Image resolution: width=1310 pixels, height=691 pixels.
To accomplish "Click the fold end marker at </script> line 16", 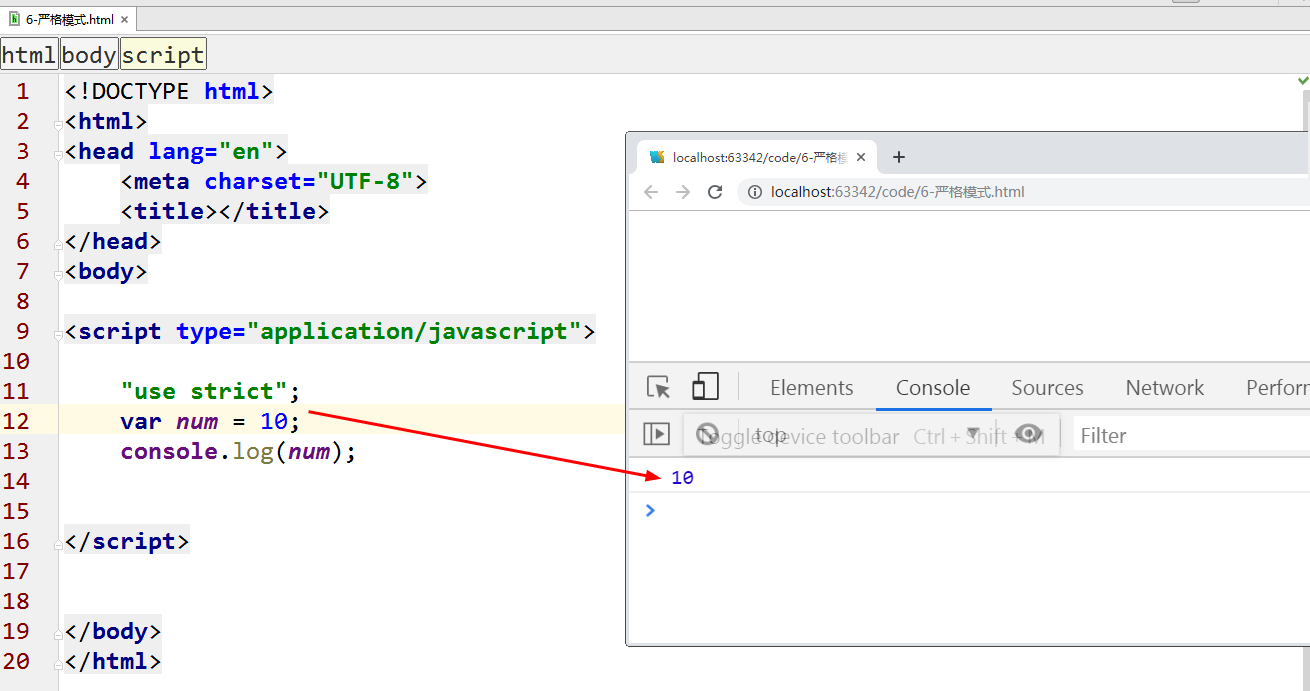I will [58, 543].
